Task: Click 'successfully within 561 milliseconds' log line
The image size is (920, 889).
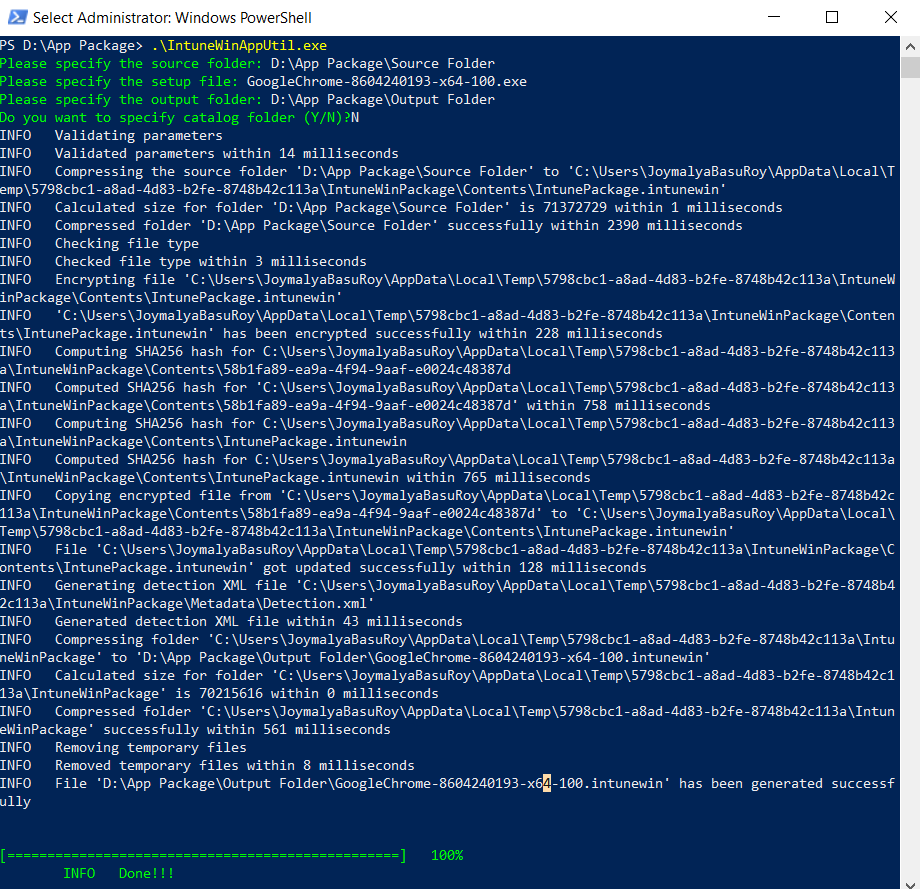Action: point(195,730)
